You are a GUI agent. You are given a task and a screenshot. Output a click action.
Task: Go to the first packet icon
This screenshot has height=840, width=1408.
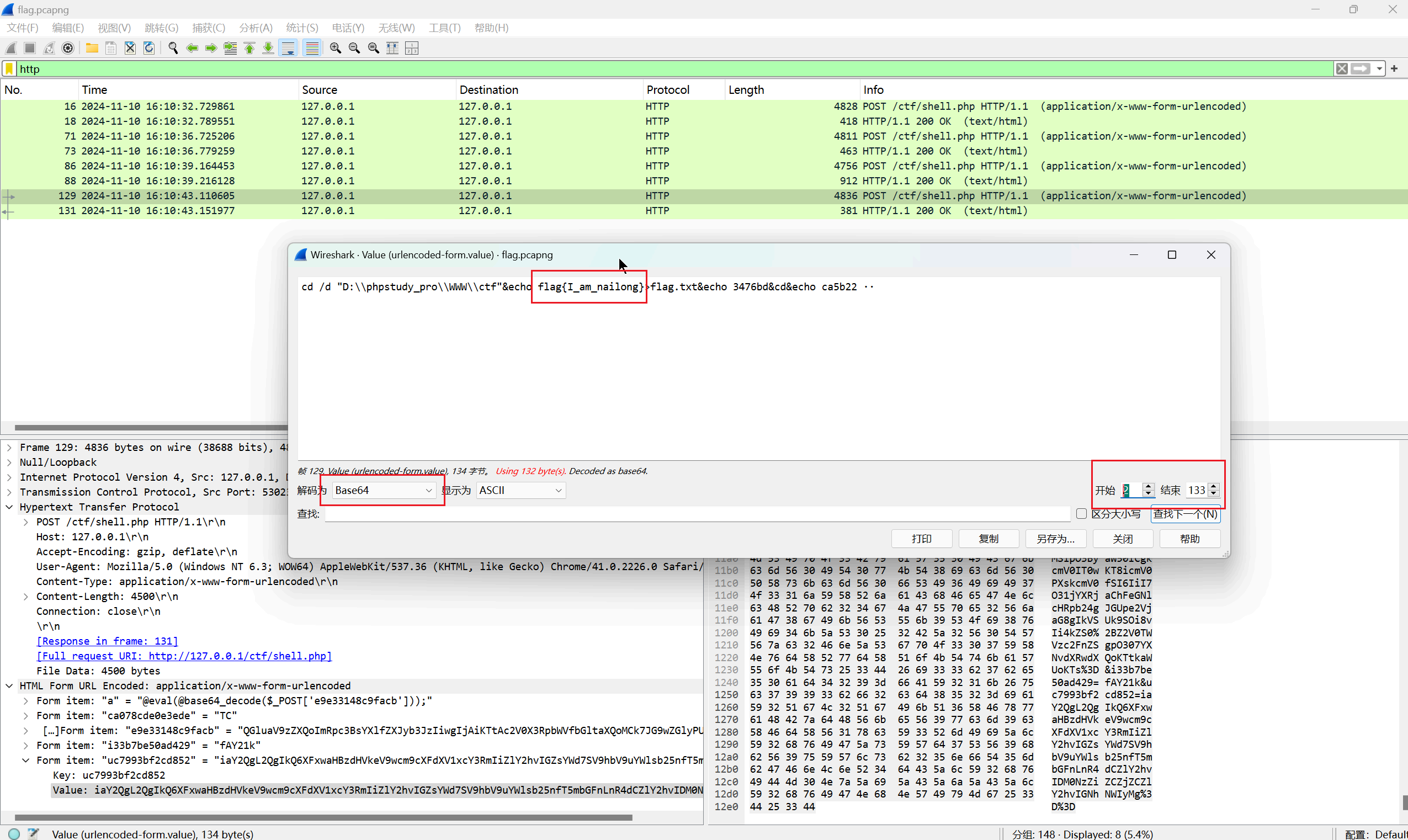(x=249, y=48)
